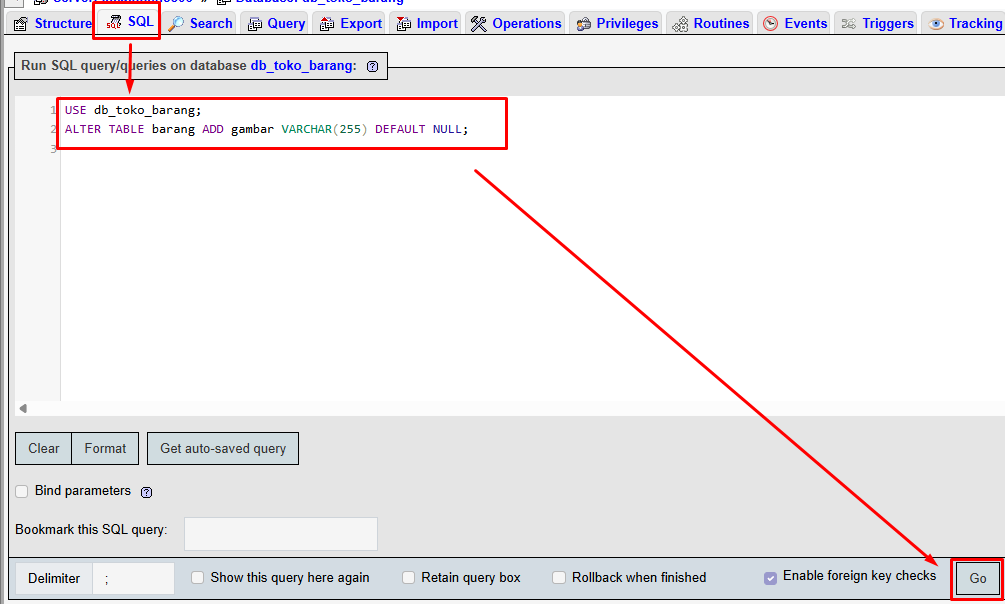Click the Format button

tap(104, 448)
